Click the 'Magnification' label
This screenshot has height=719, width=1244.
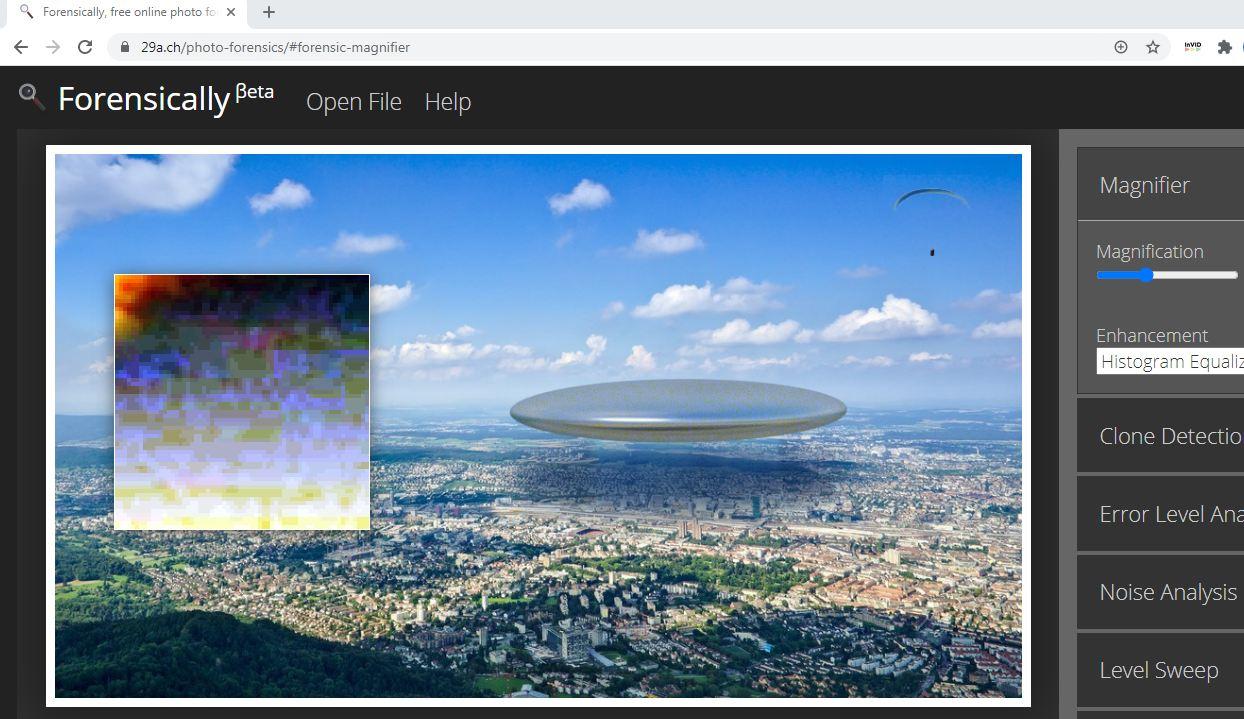(x=1149, y=251)
